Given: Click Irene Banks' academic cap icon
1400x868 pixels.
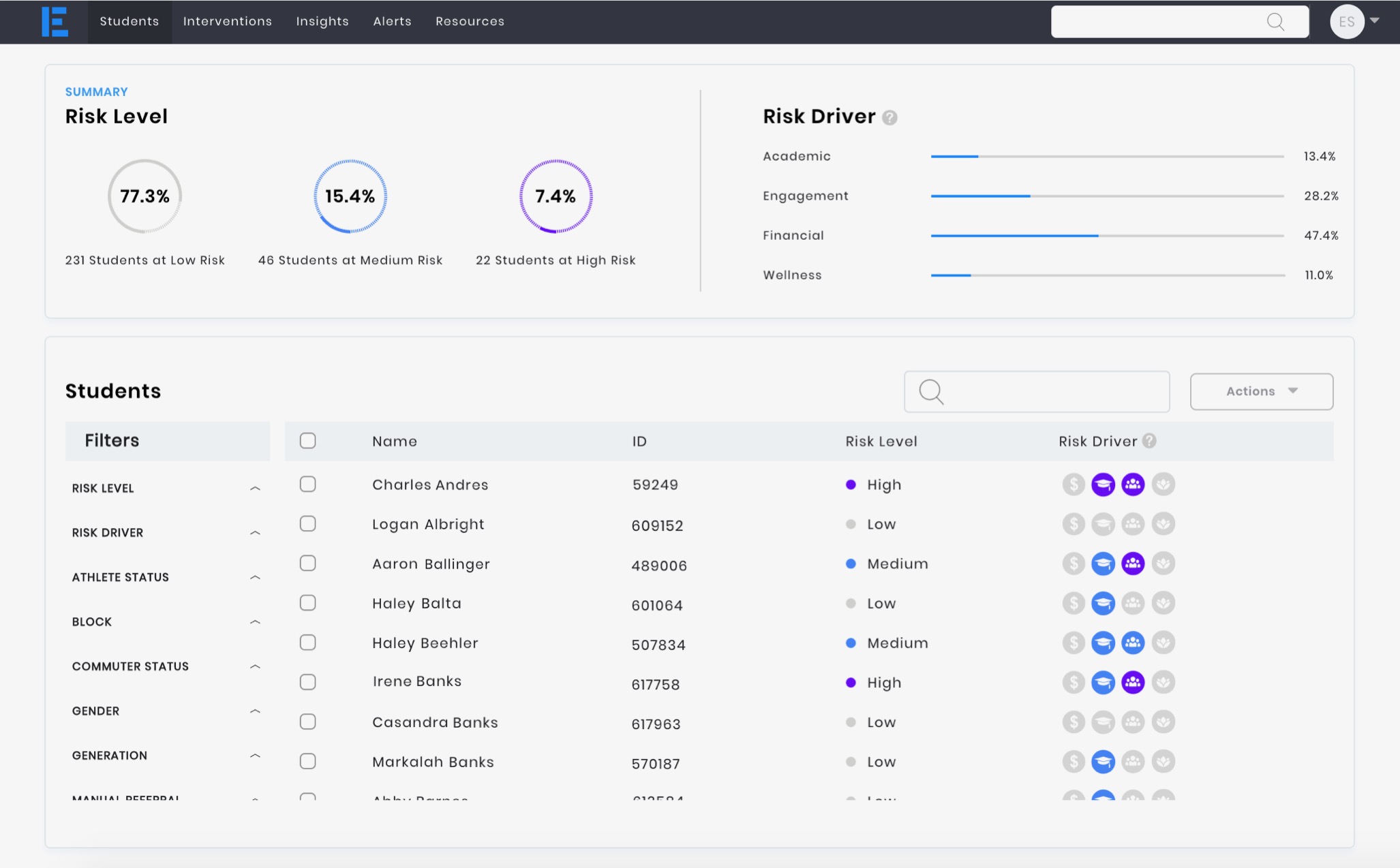Looking at the screenshot, I should point(1103,682).
